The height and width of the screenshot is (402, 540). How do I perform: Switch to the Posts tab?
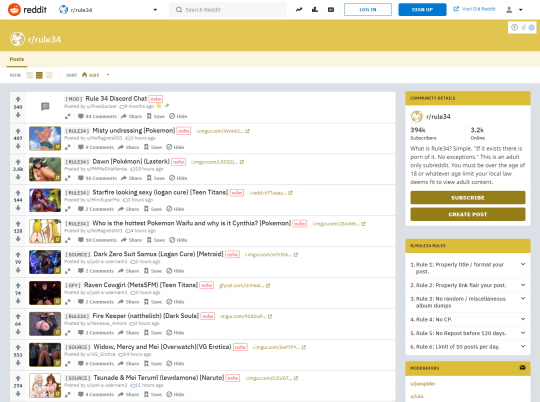pyautogui.click(x=17, y=59)
